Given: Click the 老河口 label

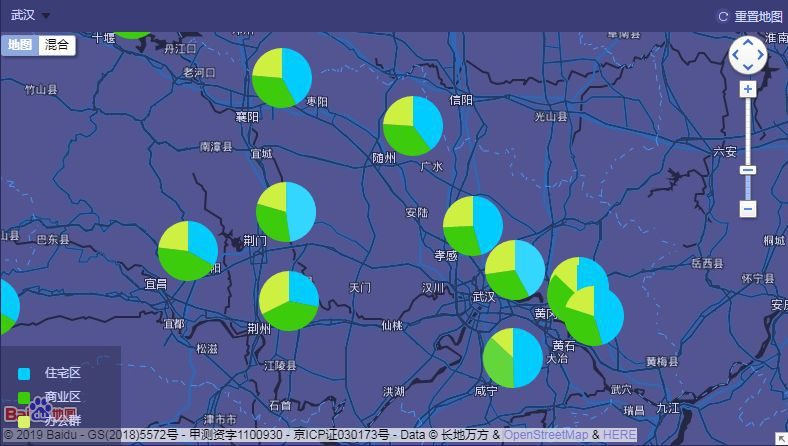Looking at the screenshot, I should (x=199, y=72).
